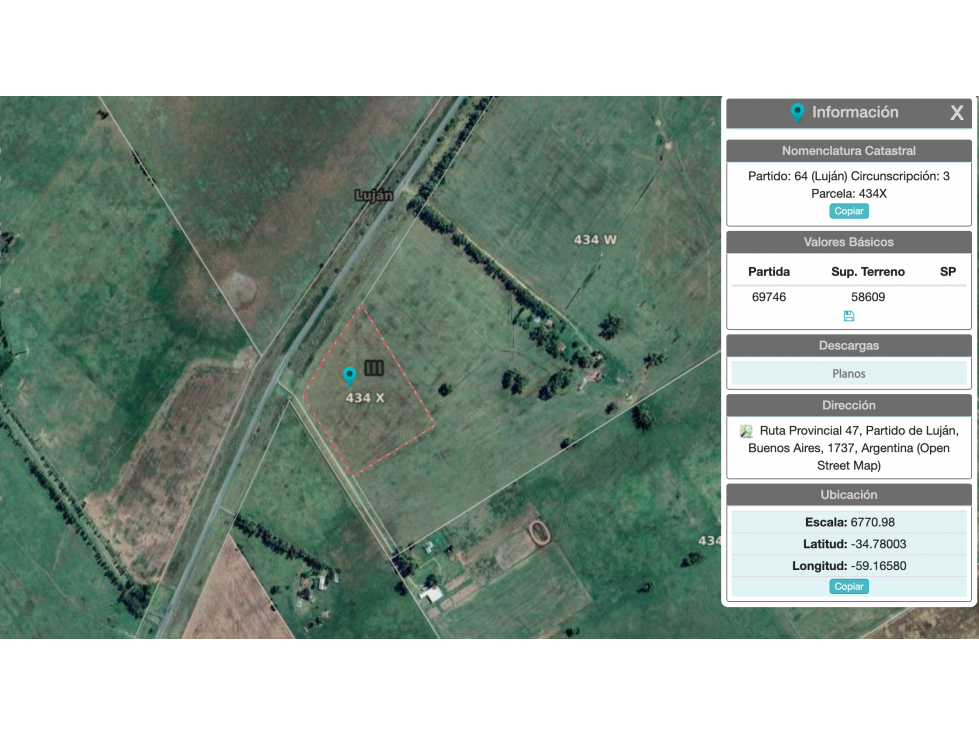Viewport: 979px width, 734px height.
Task: Close the Información panel with the X
Action: point(957,113)
